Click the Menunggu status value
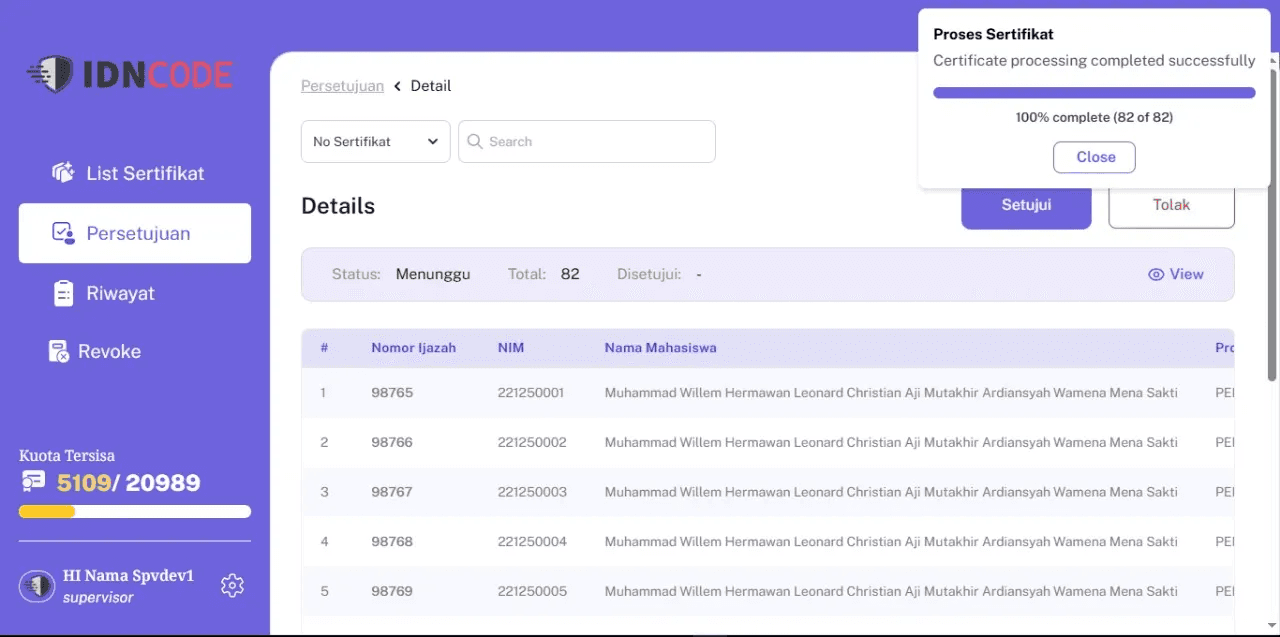 [433, 274]
